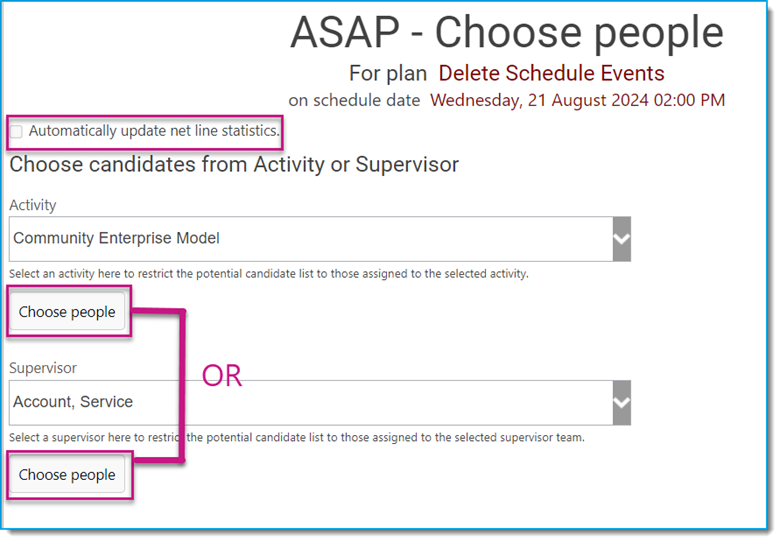780x542 pixels.
Task: Click the 'ASAP - Choose people' page title
Action: [507, 32]
